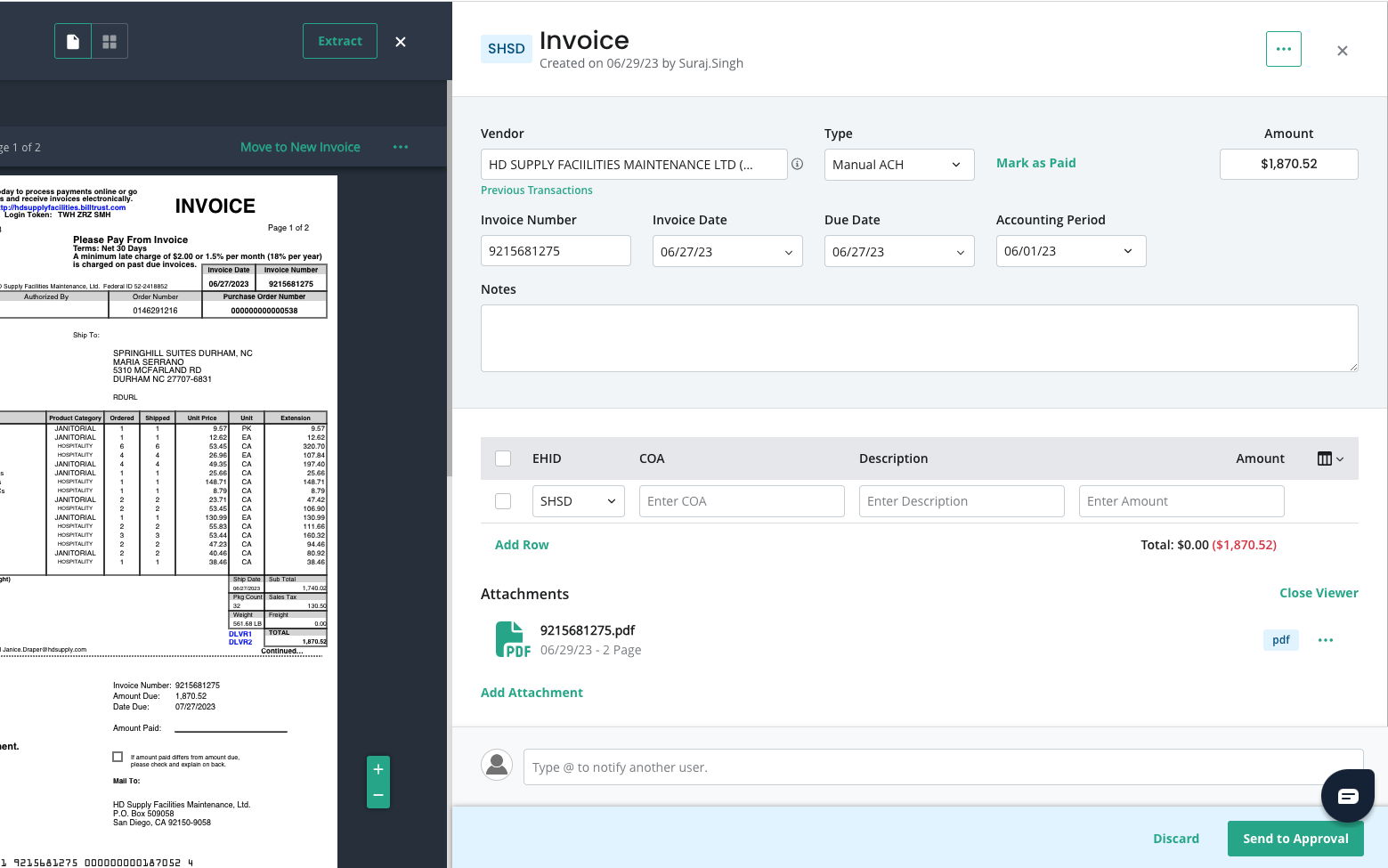1388x868 pixels.
Task: Open the payment Type dropdown
Action: 898,165
